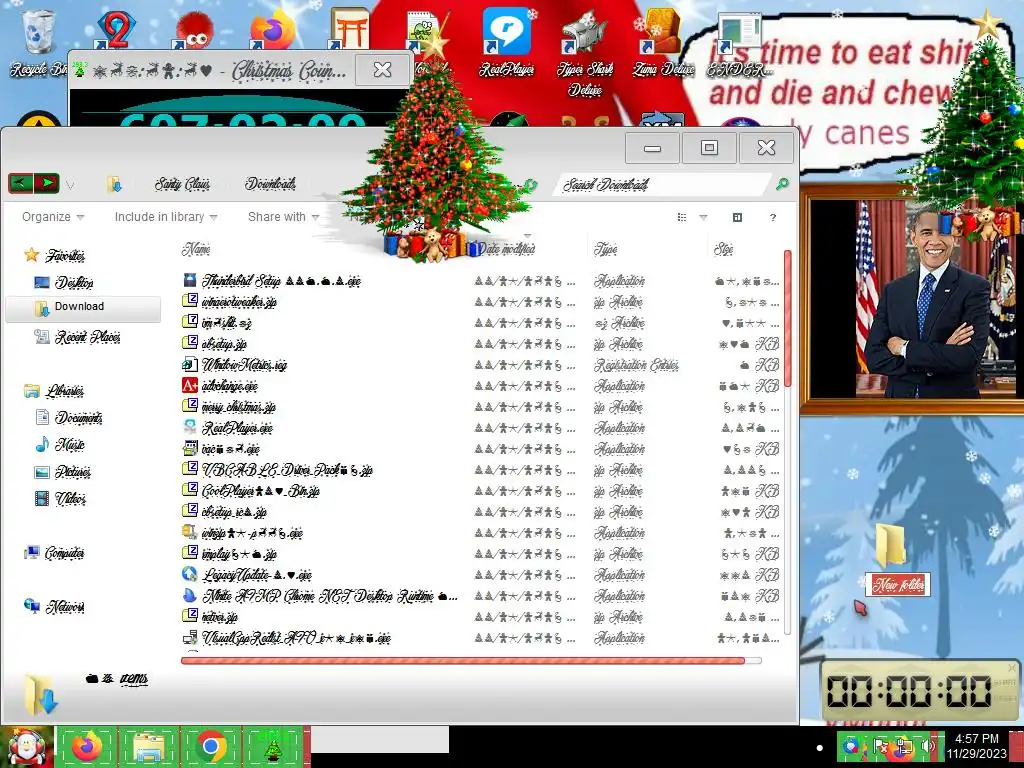The height and width of the screenshot is (768, 1024).
Task: Click Firefox in the taskbar
Action: tap(87, 746)
